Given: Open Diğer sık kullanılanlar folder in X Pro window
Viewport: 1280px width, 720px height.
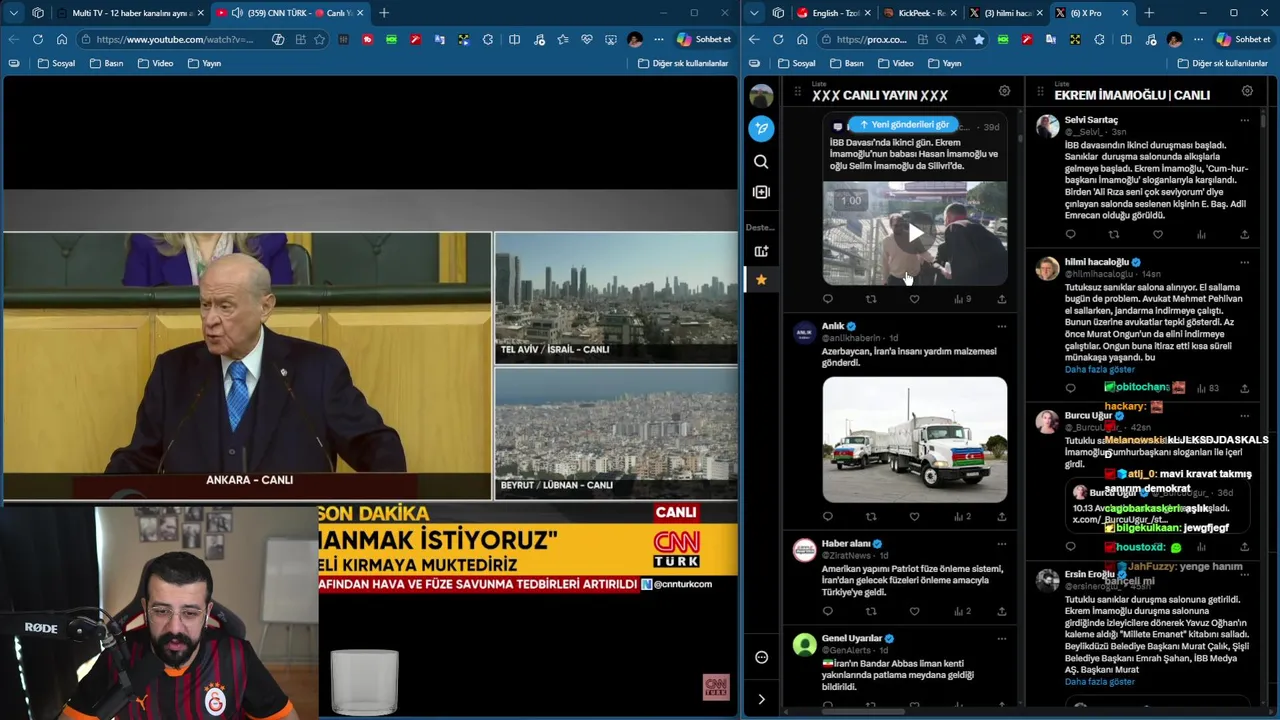Looking at the screenshot, I should point(1223,63).
